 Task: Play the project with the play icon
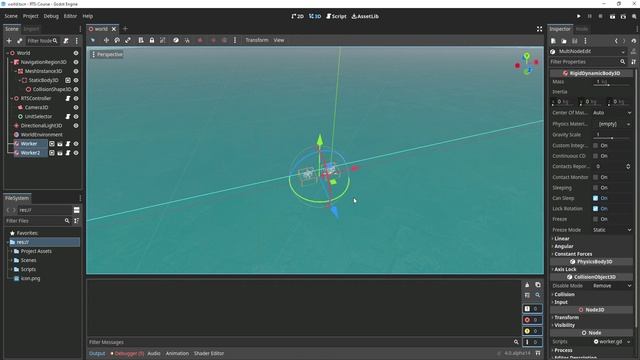click(x=578, y=16)
